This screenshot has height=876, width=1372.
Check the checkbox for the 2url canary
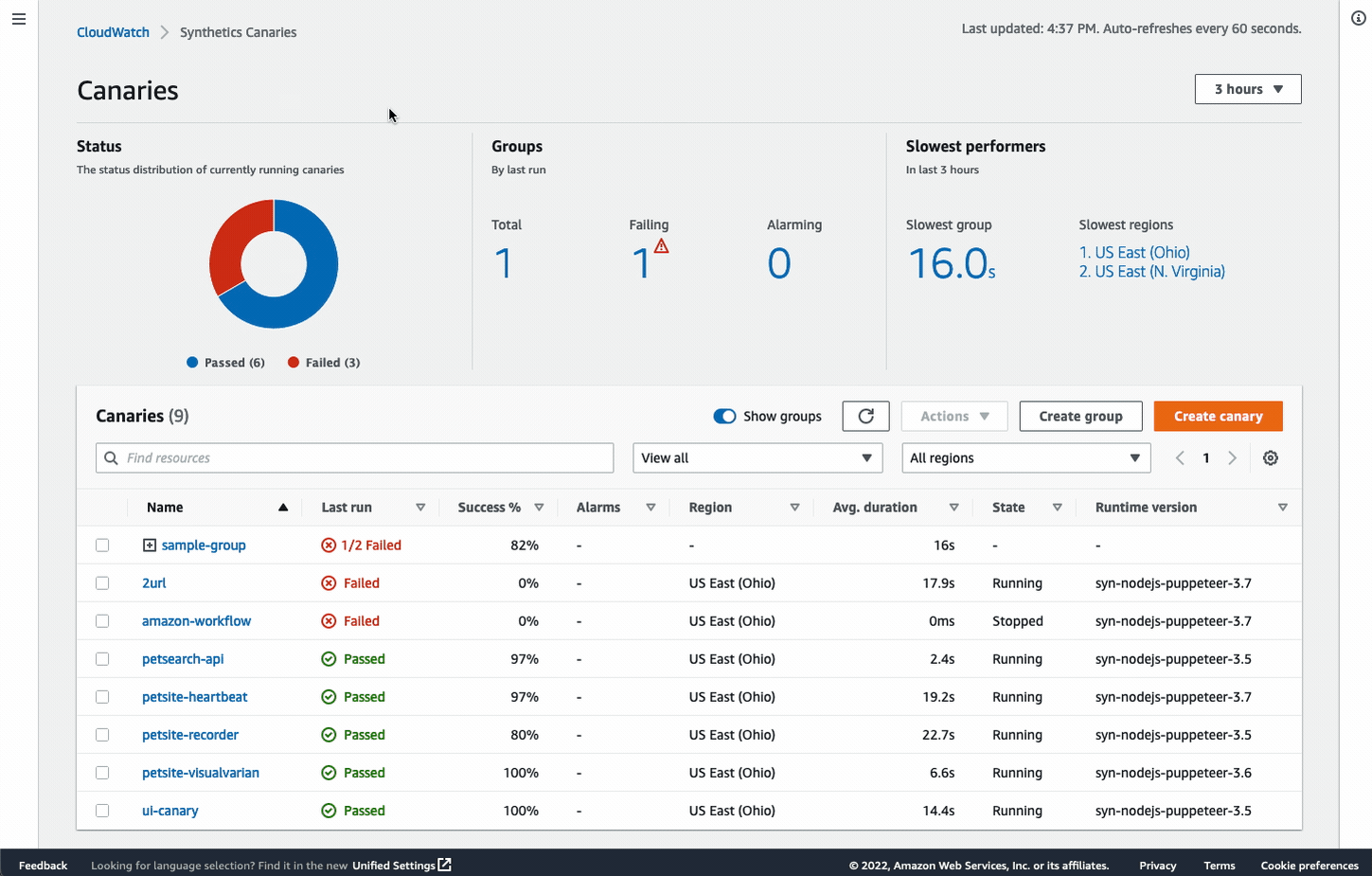[x=102, y=582]
